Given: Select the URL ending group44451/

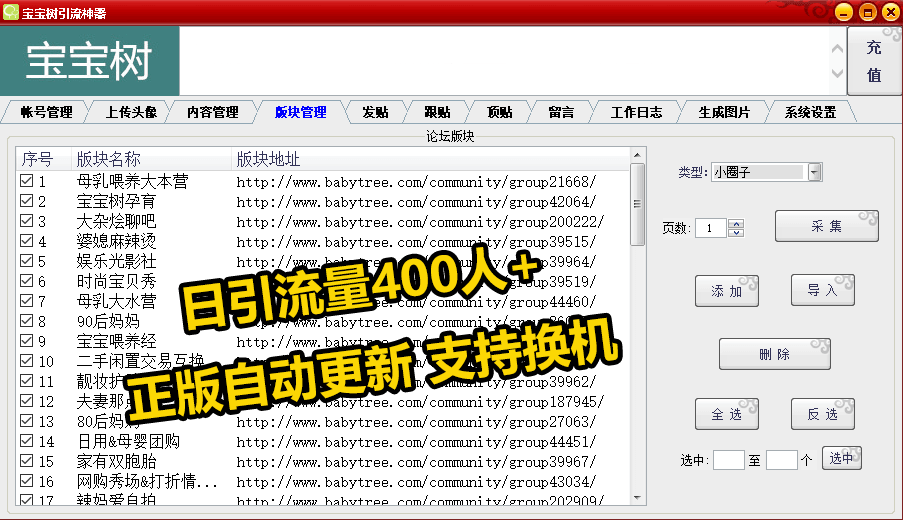Looking at the screenshot, I should (x=416, y=442).
